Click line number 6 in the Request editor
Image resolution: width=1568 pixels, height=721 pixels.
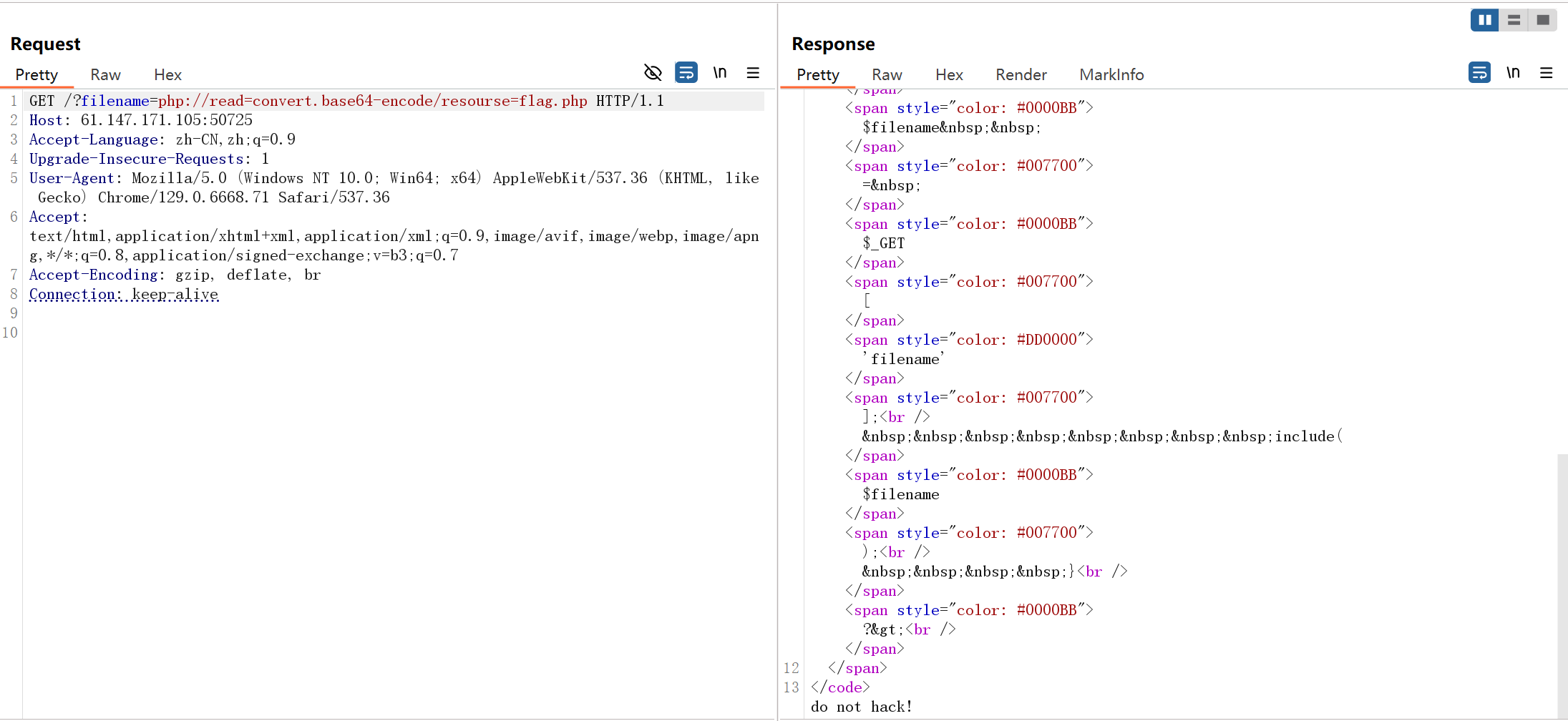pos(13,216)
